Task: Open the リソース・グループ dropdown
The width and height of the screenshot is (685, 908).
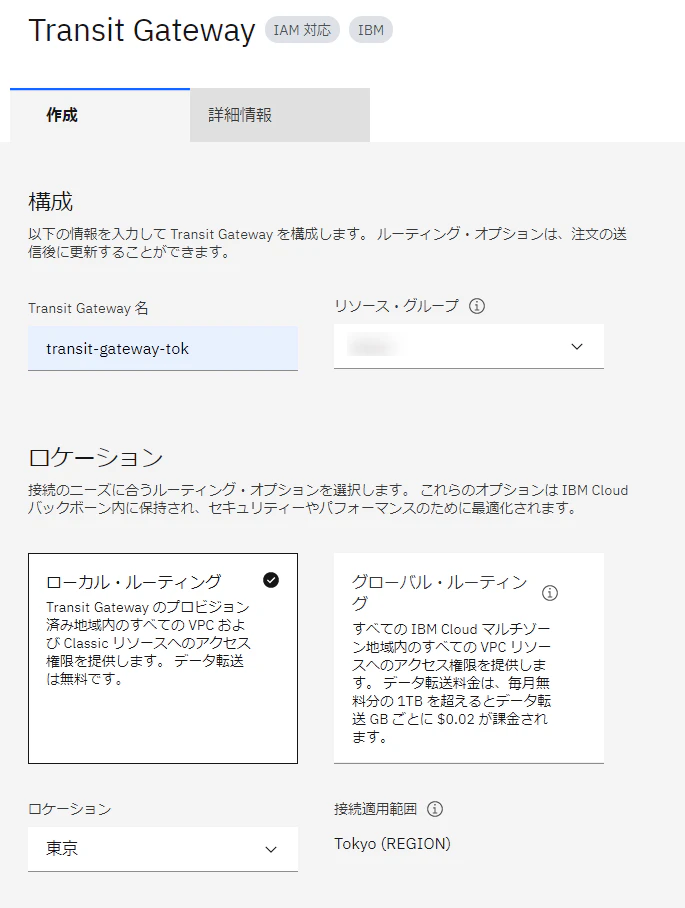Action: (468, 346)
